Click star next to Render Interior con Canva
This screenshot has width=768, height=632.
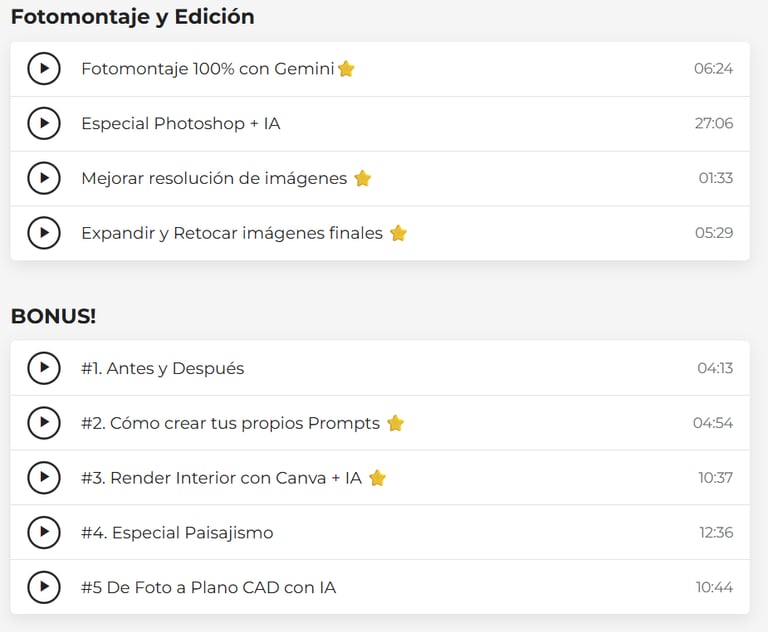click(377, 478)
